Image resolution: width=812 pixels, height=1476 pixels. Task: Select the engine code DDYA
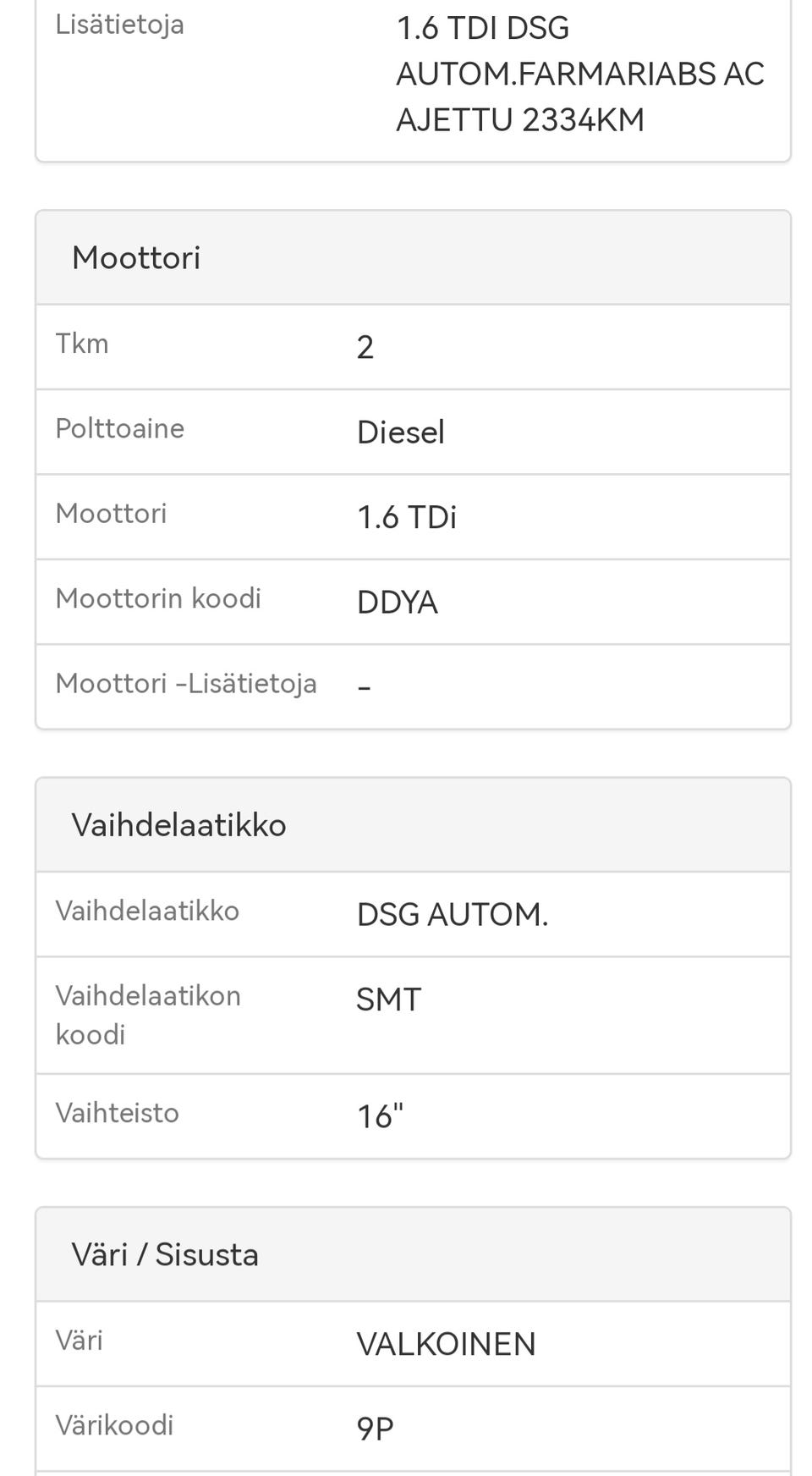pos(397,603)
